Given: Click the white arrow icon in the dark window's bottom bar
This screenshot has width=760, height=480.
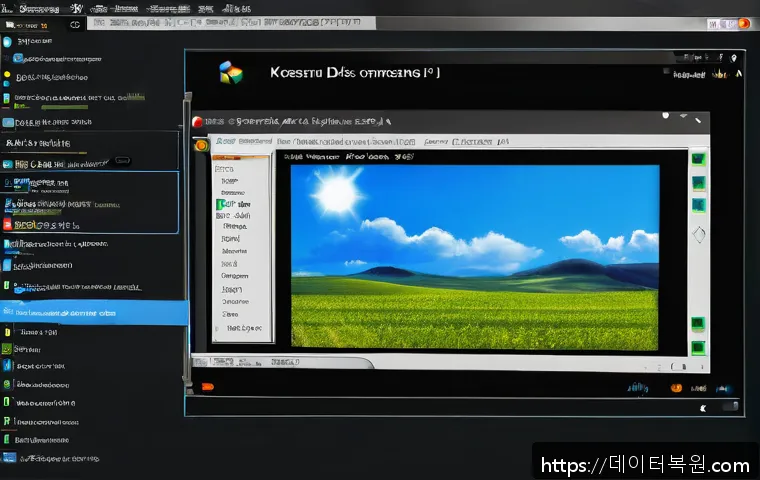Looking at the screenshot, I should 703,408.
